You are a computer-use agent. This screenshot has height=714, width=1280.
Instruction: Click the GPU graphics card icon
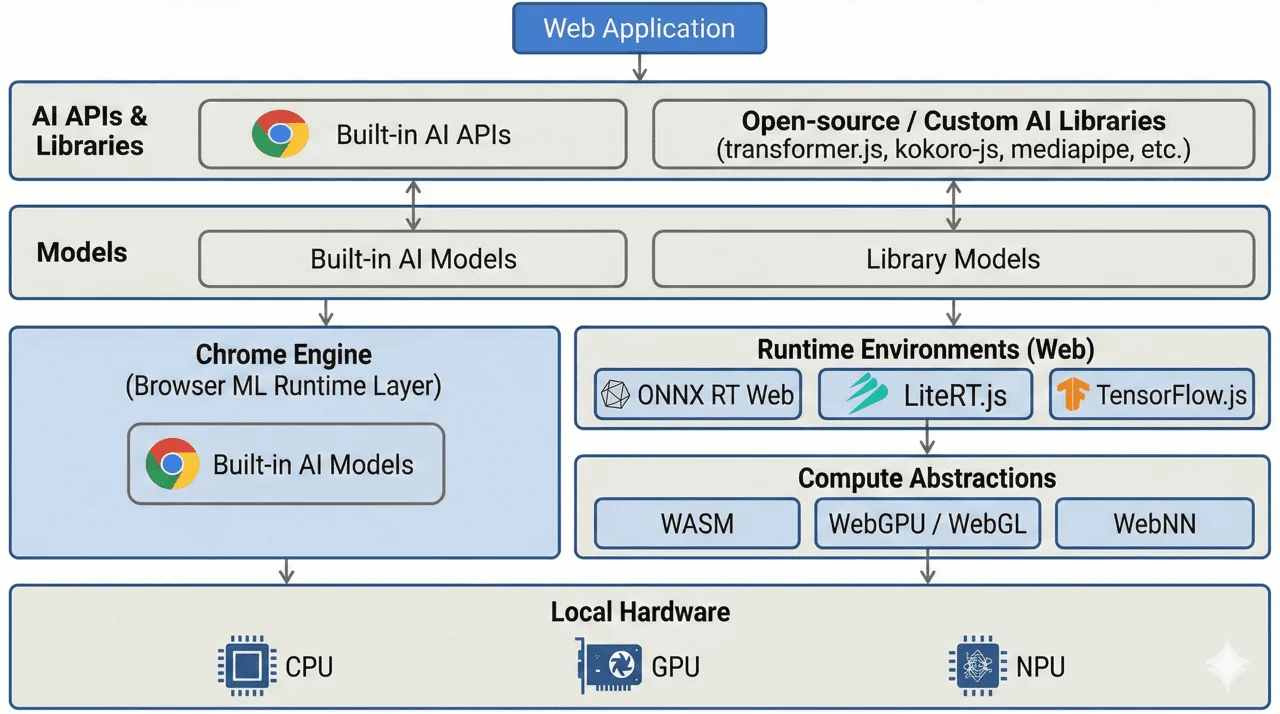click(608, 666)
